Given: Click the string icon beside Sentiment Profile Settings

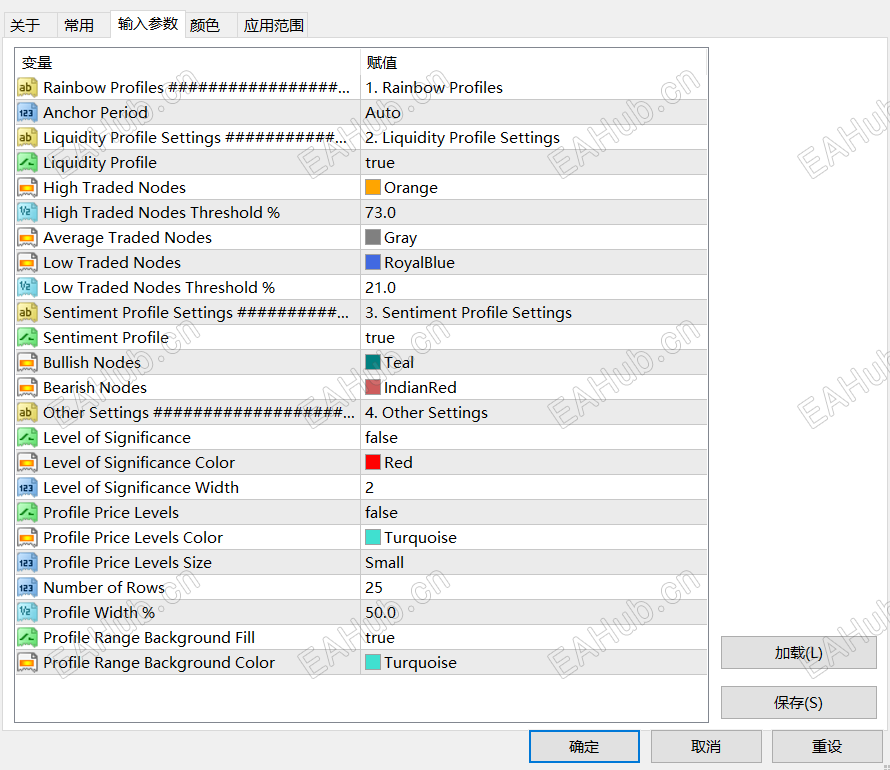Looking at the screenshot, I should 27,313.
